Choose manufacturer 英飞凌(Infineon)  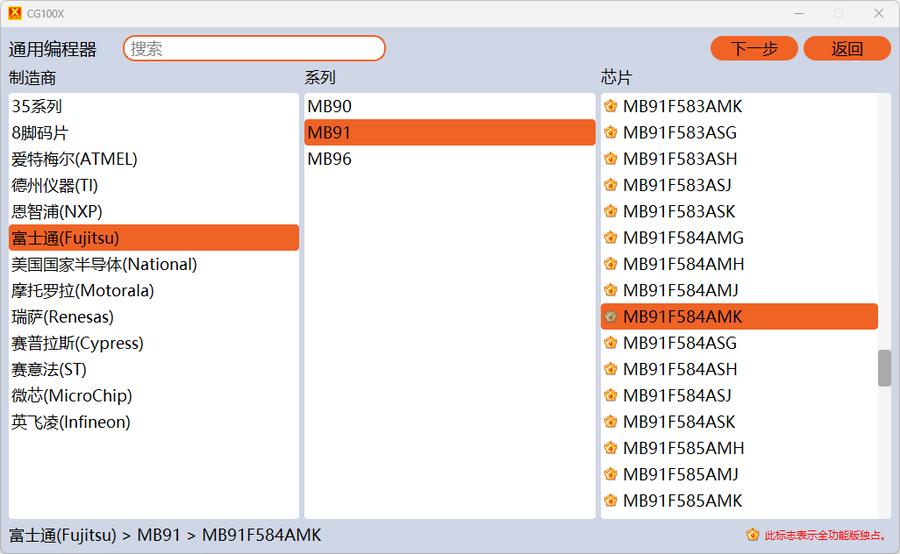(x=71, y=422)
